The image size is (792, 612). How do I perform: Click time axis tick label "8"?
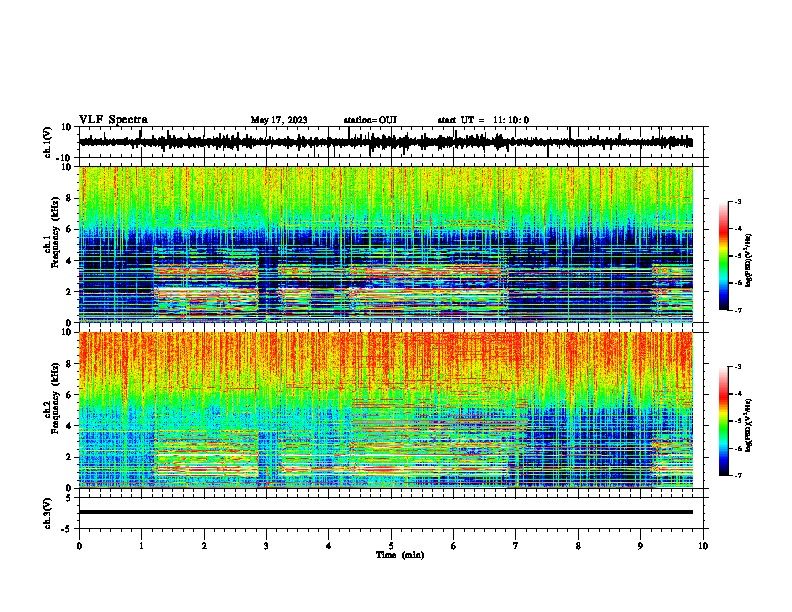point(578,546)
